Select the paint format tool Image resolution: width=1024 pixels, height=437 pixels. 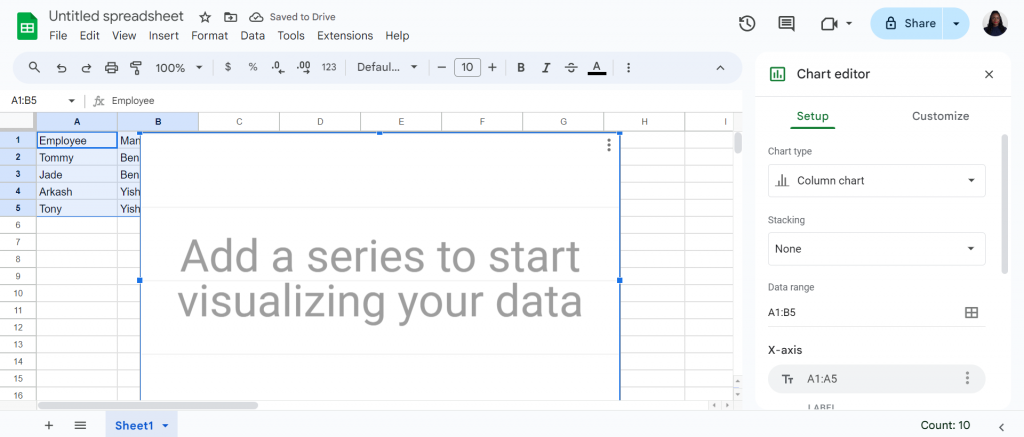pyautogui.click(x=136, y=67)
